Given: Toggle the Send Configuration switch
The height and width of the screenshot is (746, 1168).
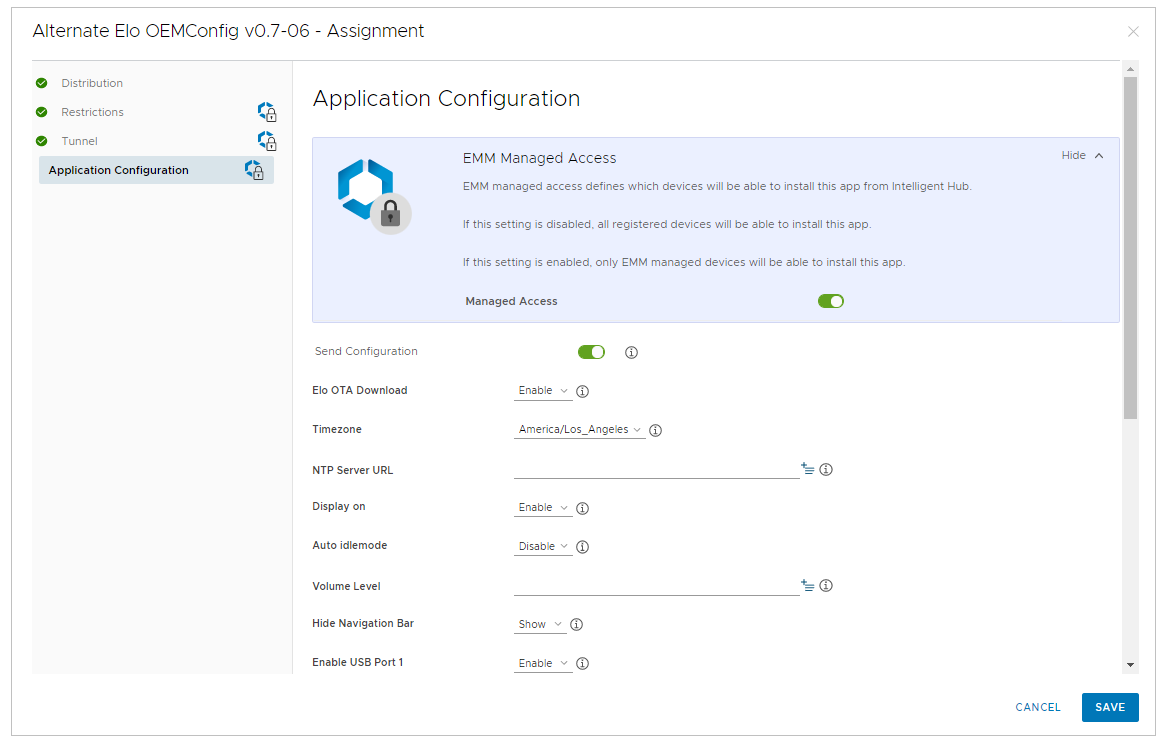Looking at the screenshot, I should point(591,352).
